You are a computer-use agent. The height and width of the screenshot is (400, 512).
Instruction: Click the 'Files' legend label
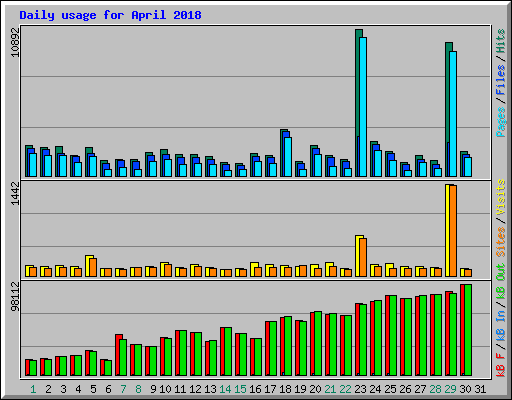tap(501, 80)
